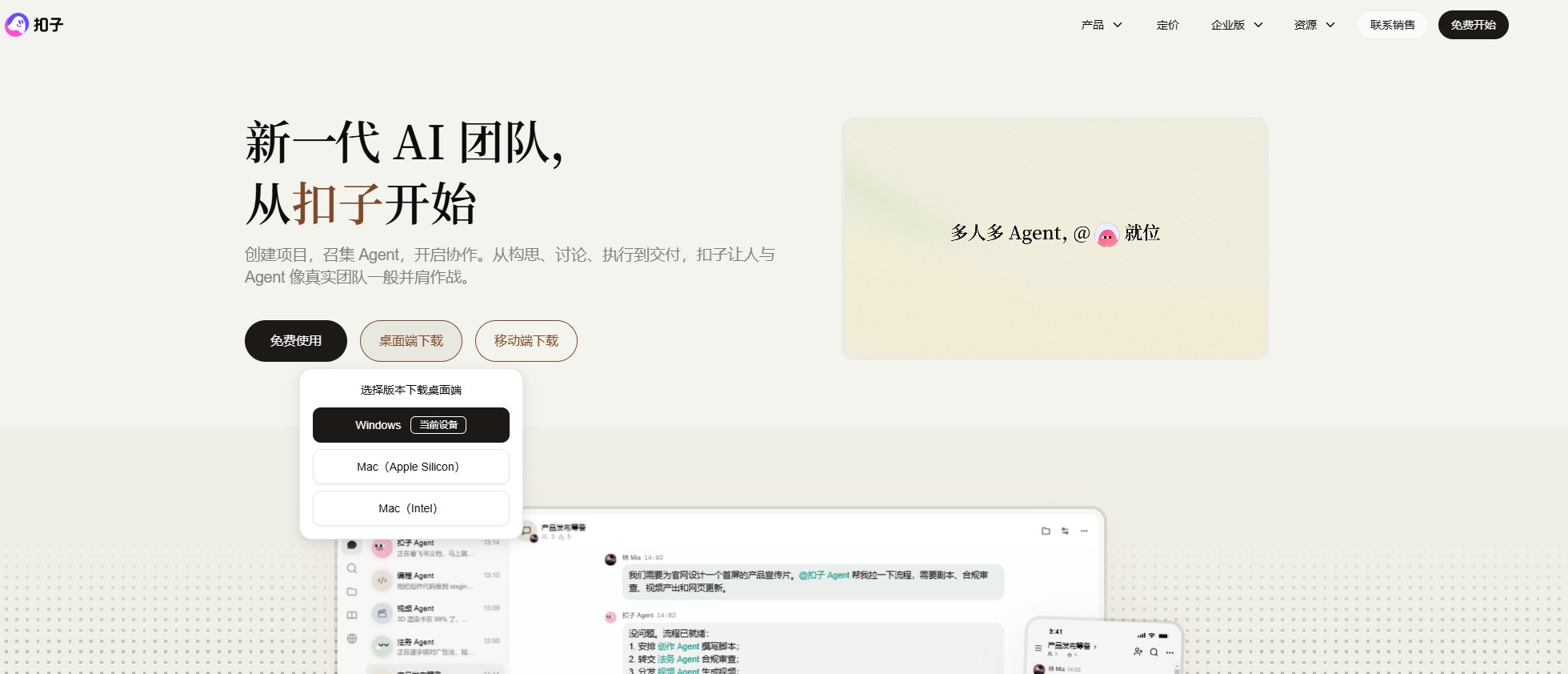Click the search icon in mockup sidebar
The image size is (1568, 674).
click(x=352, y=568)
